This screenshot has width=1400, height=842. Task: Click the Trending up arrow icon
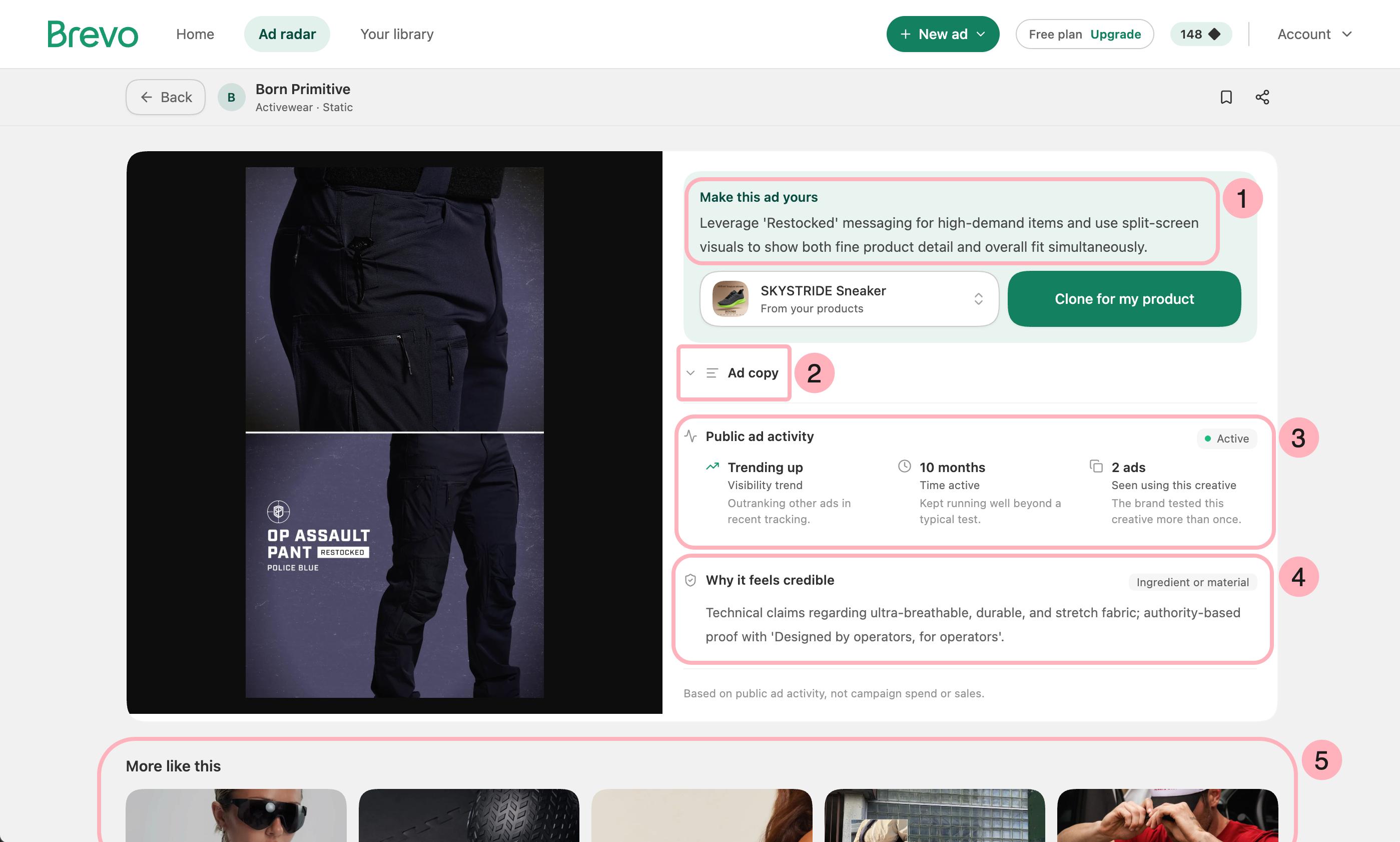pos(712,467)
